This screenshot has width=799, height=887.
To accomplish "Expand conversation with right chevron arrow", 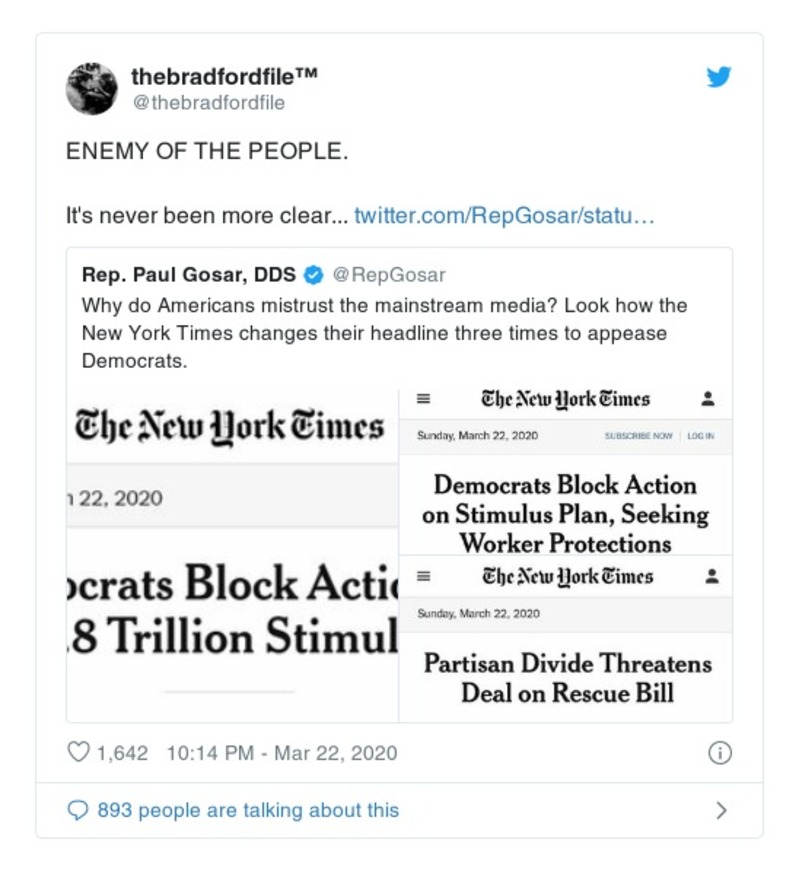I will pos(721,811).
